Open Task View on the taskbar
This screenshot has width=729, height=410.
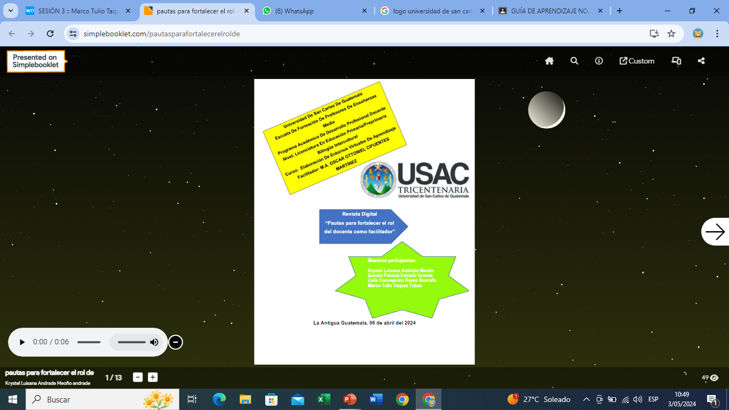(192, 399)
